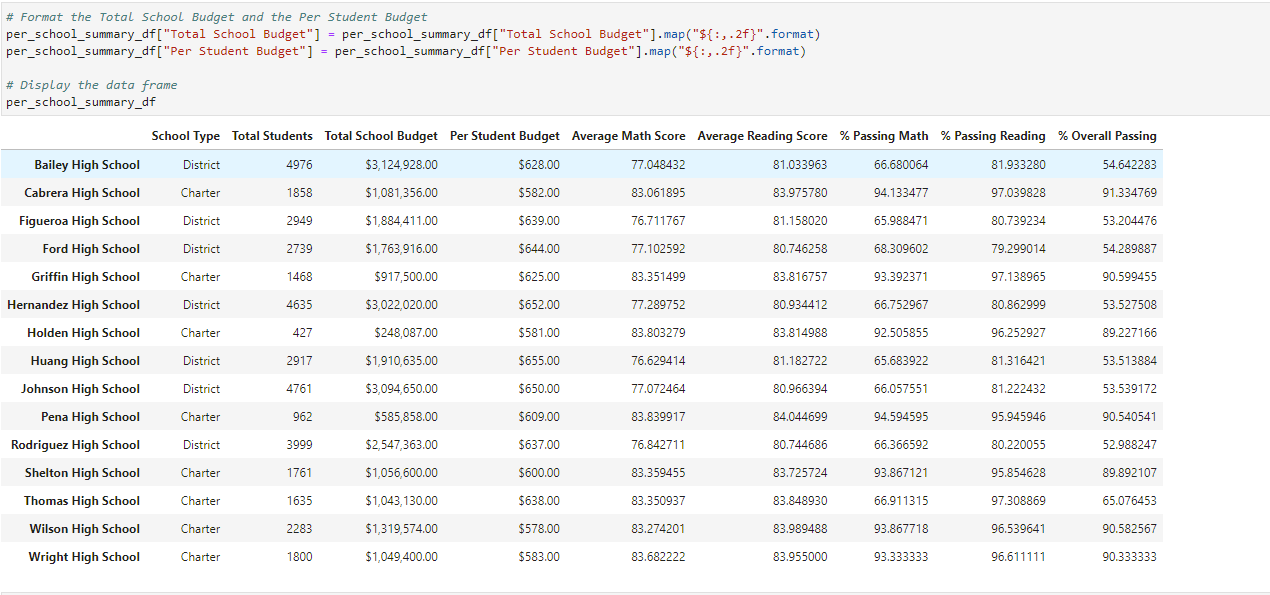Select the "Average Reading Score" column header
This screenshot has width=1270, height=595.
pyautogui.click(x=761, y=135)
